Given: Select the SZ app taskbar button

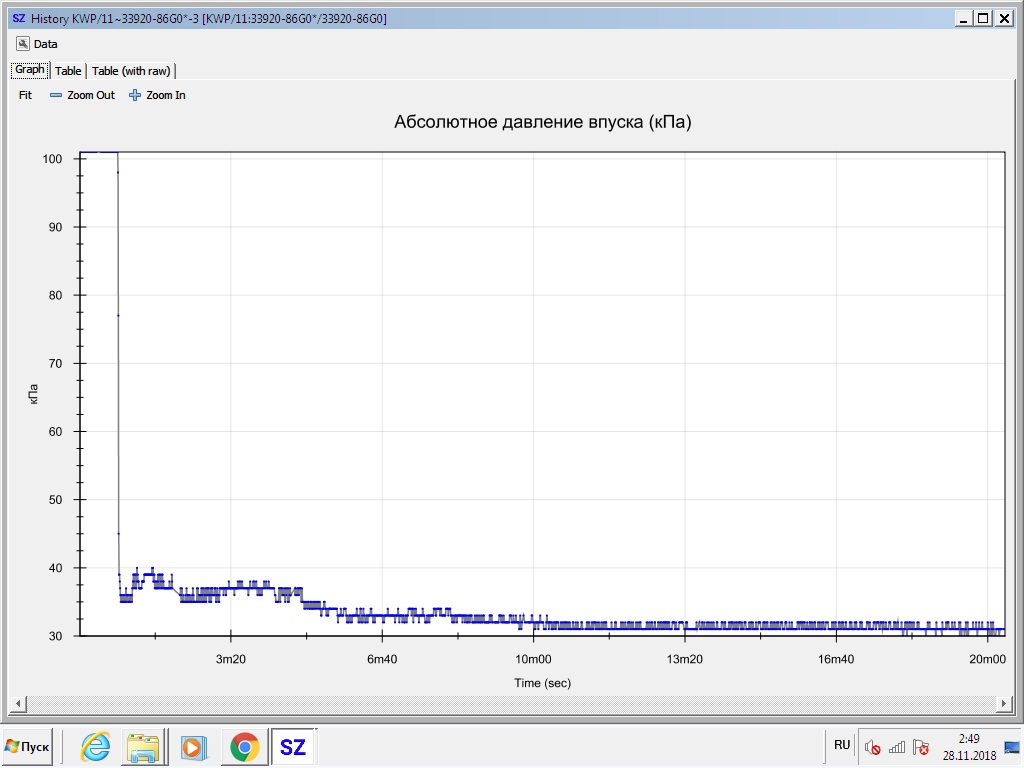Looking at the screenshot, I should (293, 746).
